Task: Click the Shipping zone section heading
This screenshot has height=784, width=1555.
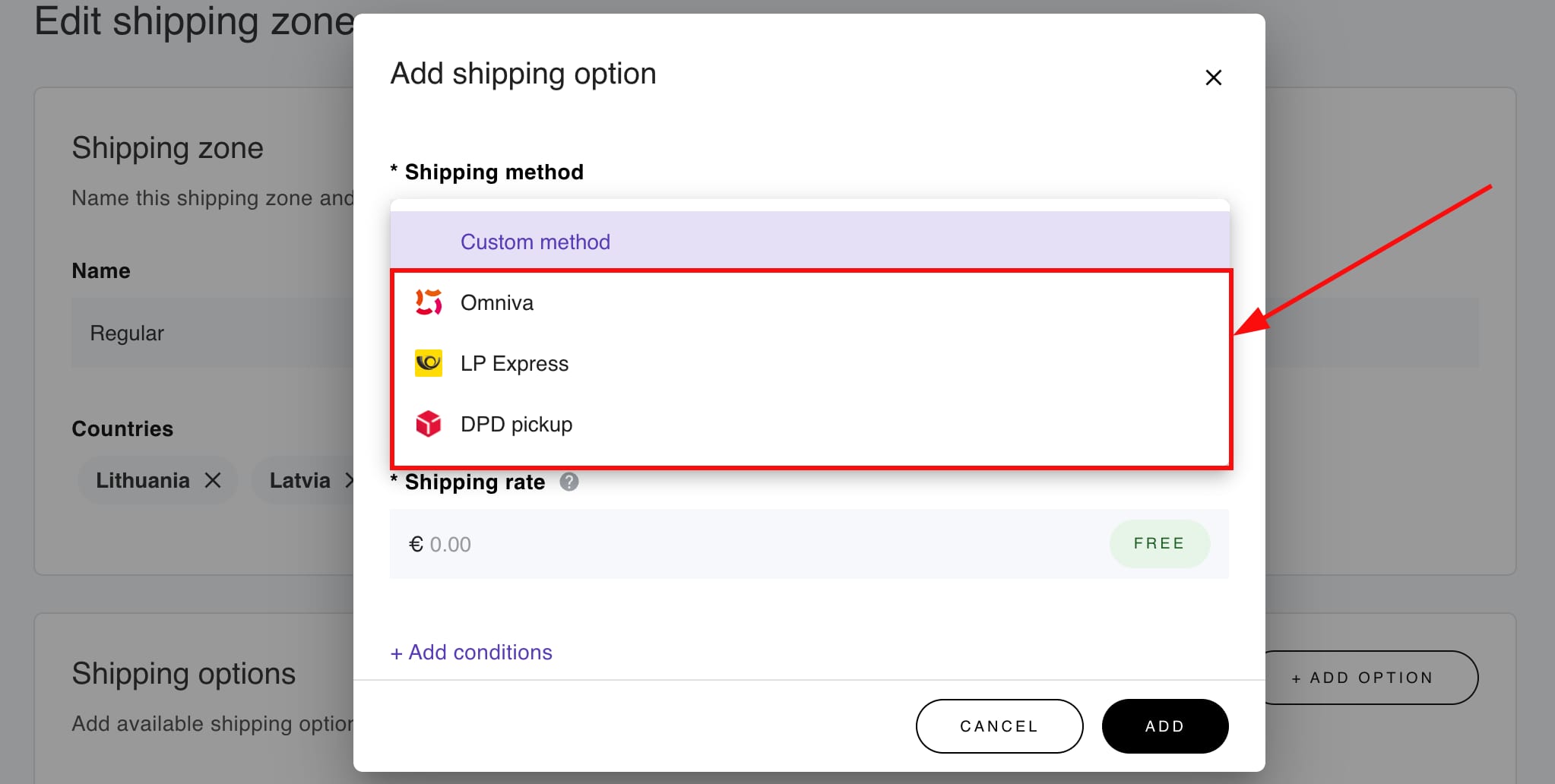Action: pos(168,147)
